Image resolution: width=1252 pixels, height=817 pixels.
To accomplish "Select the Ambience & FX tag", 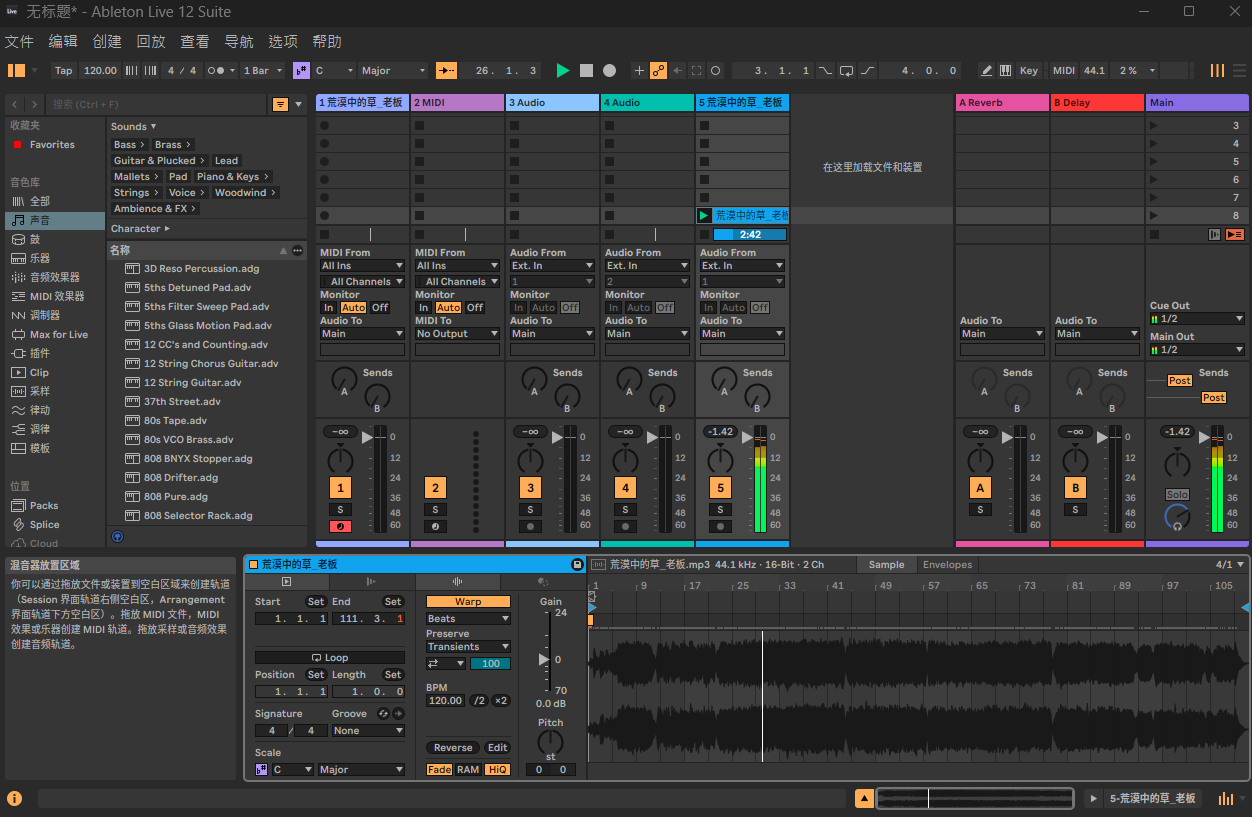I will click(x=155, y=208).
